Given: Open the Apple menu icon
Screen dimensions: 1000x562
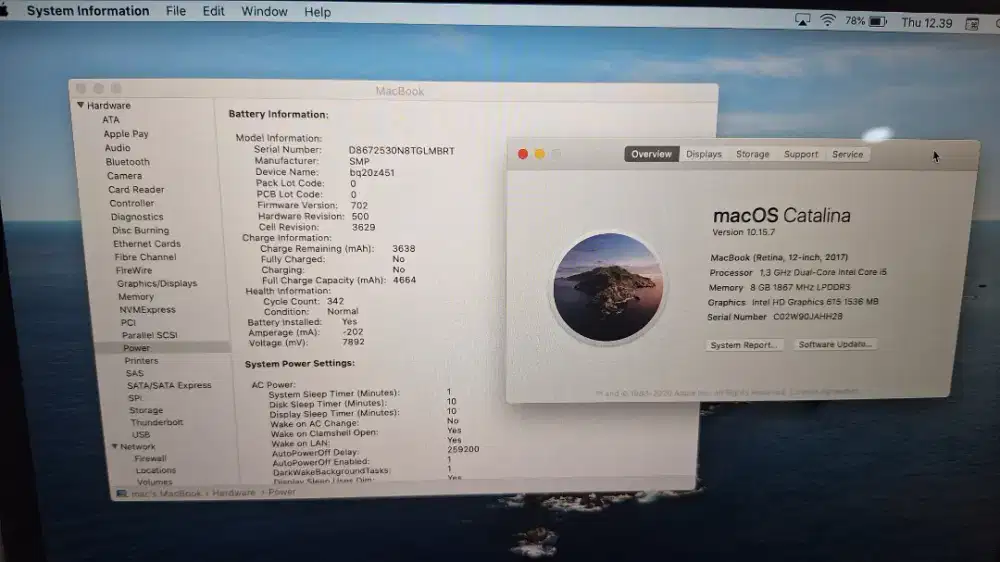Looking at the screenshot, I should tap(4, 11).
